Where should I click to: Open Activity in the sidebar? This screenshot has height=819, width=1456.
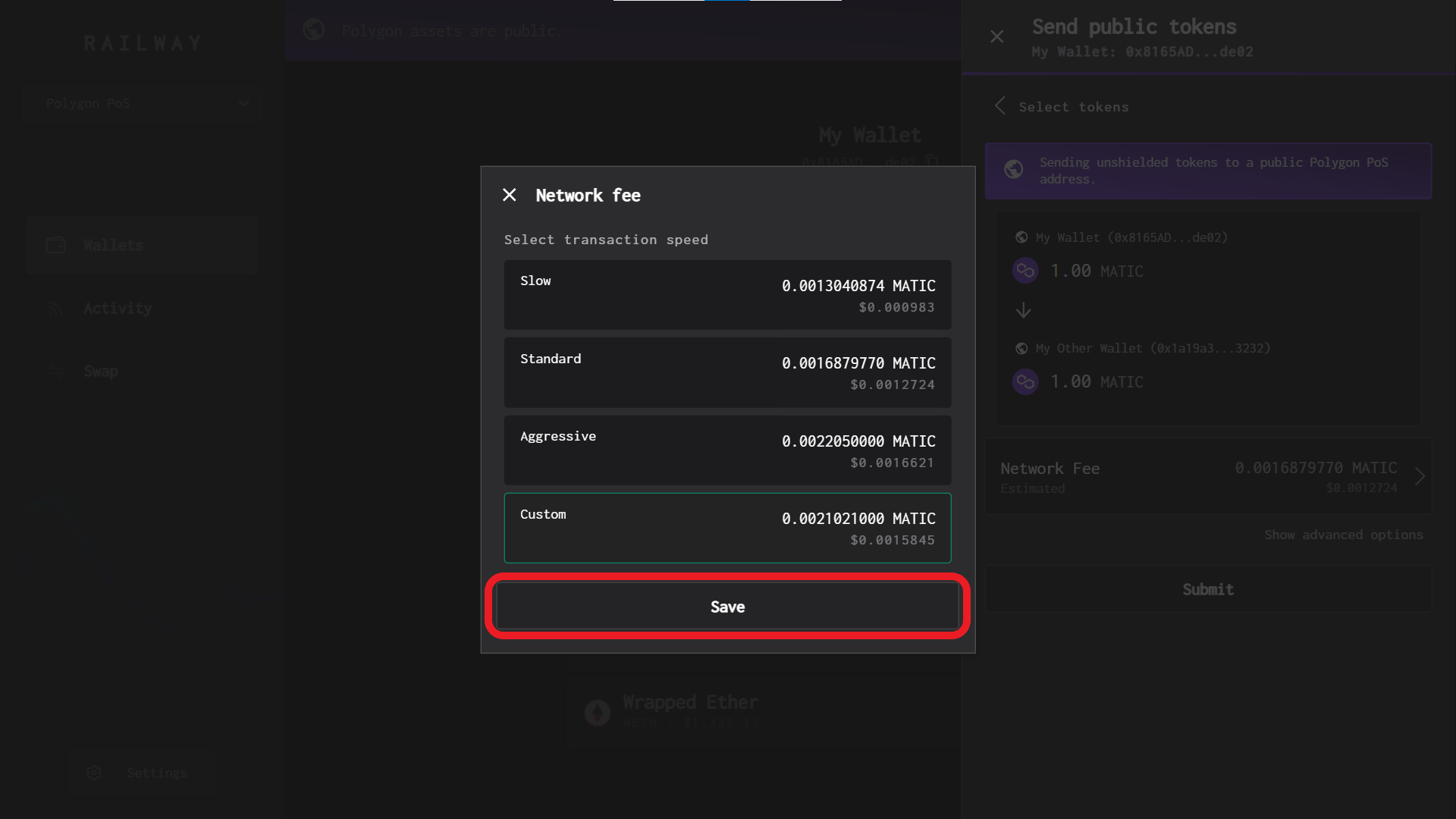(x=118, y=308)
